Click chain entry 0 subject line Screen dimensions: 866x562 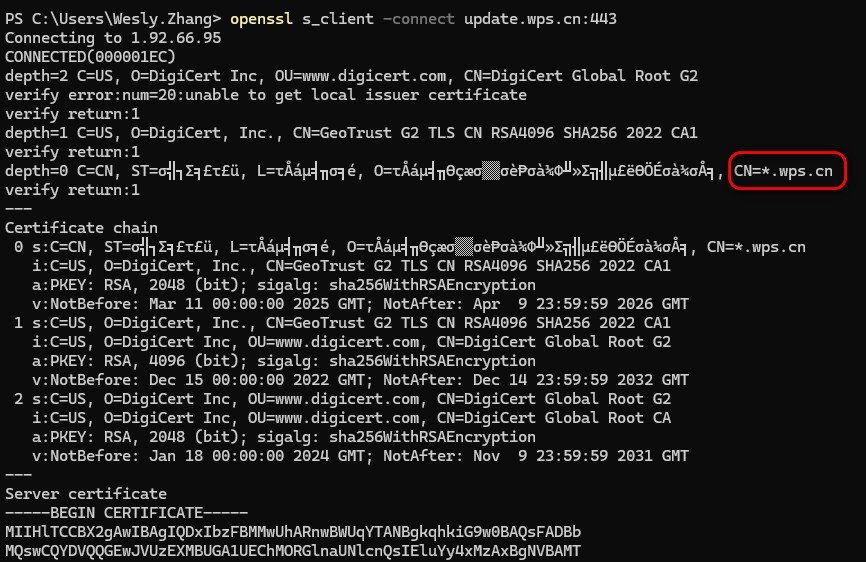point(409,247)
